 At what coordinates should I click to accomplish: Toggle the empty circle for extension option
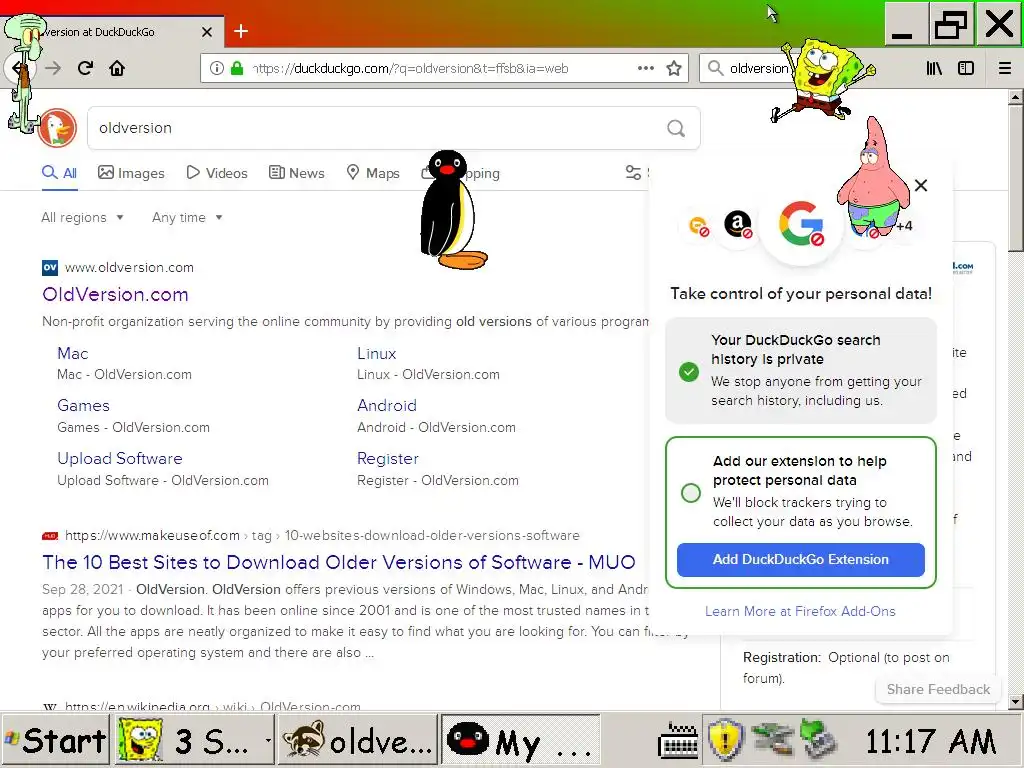[x=690, y=492]
